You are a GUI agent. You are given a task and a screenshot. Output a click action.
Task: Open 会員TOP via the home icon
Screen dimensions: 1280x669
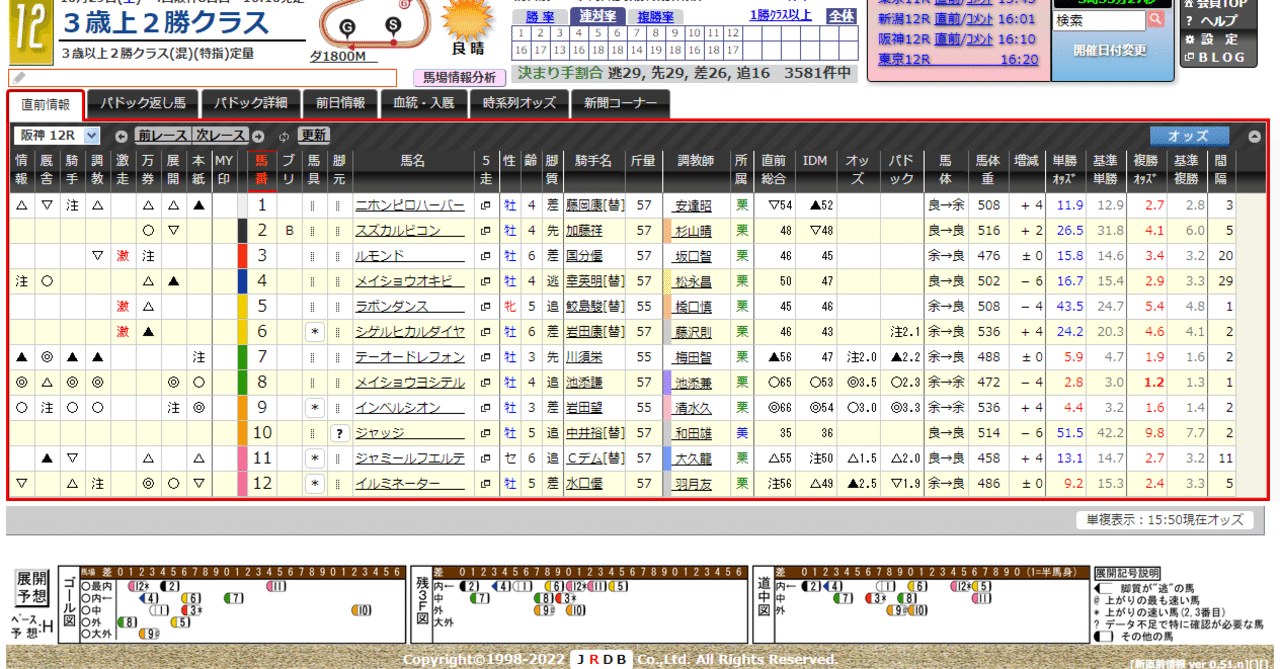pyautogui.click(x=1190, y=3)
